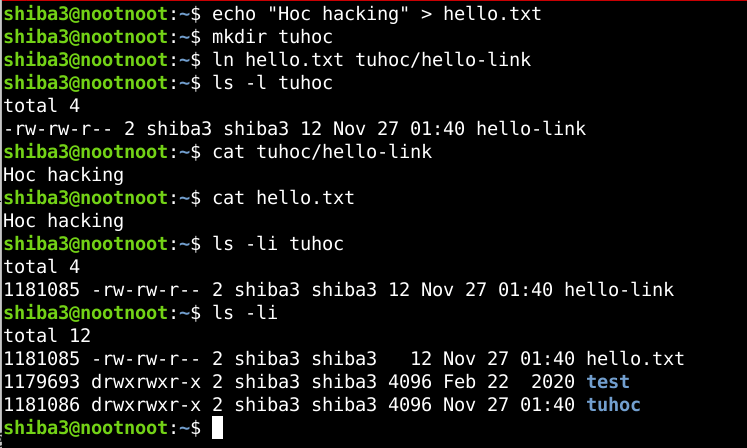Click the terminal cursor block at the last prompt
This screenshot has width=747, height=448.
coord(217,428)
